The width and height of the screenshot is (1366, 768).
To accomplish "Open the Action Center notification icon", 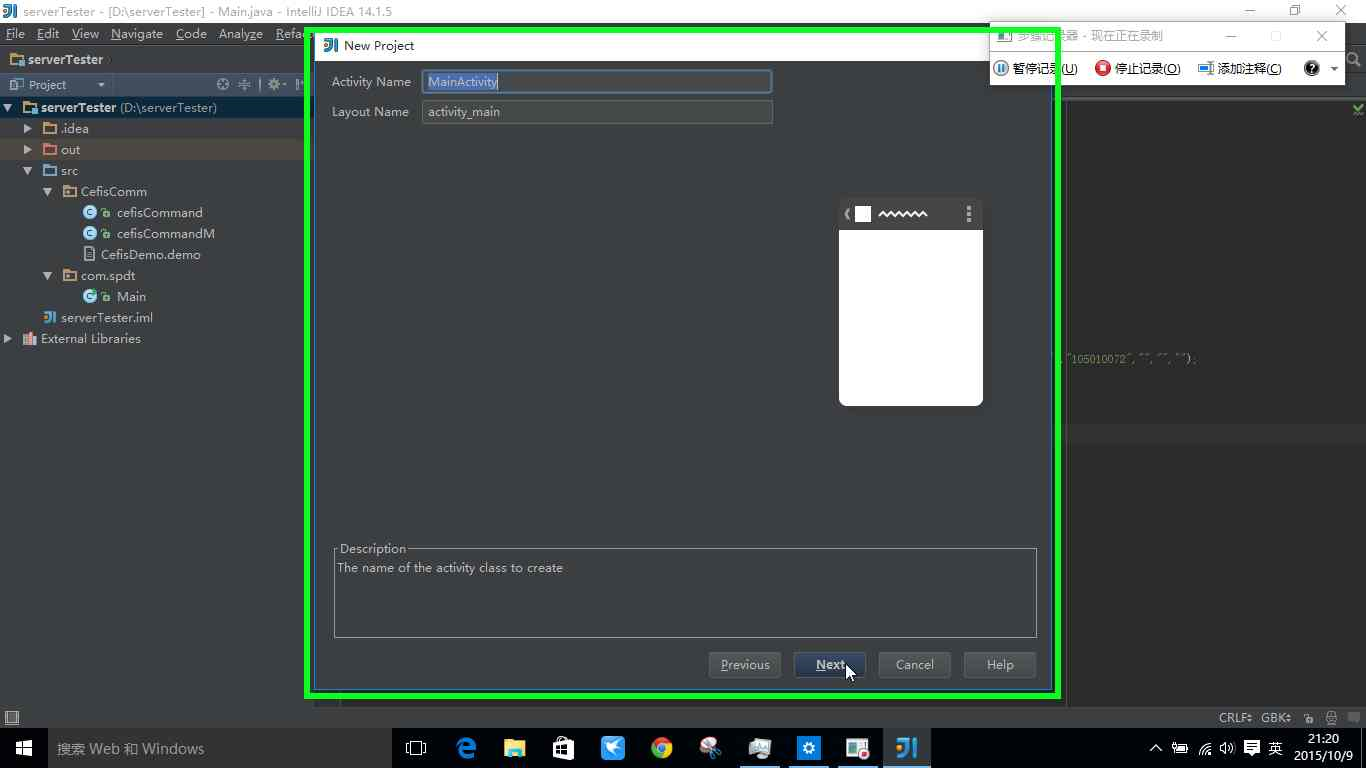I will [1251, 748].
